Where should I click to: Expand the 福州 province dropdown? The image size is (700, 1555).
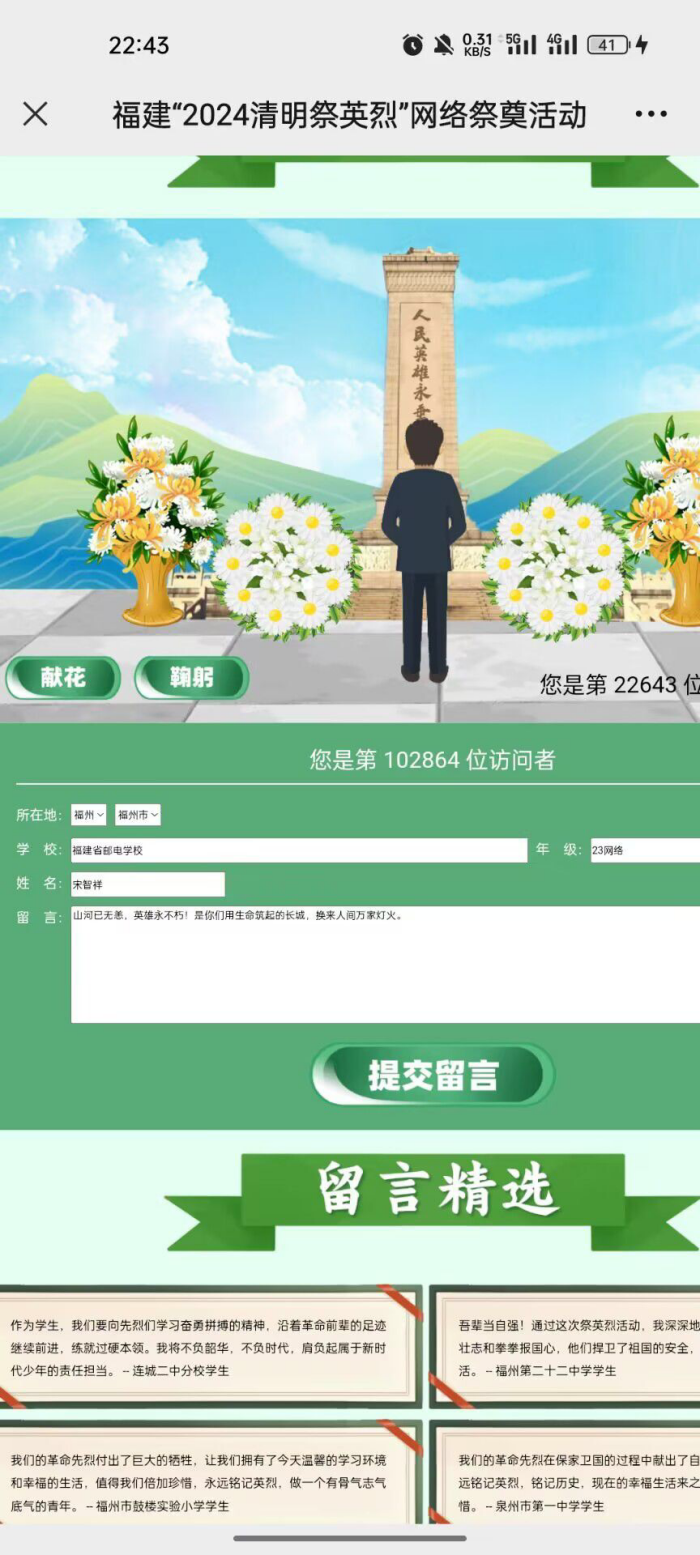tap(89, 815)
